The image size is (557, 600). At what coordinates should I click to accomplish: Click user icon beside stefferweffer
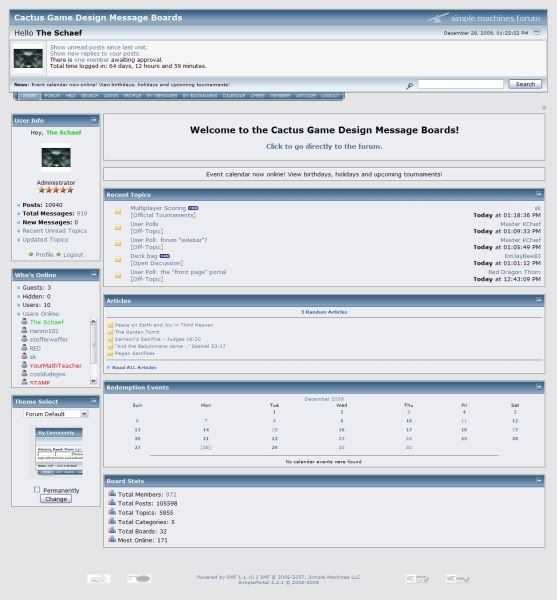[24, 339]
